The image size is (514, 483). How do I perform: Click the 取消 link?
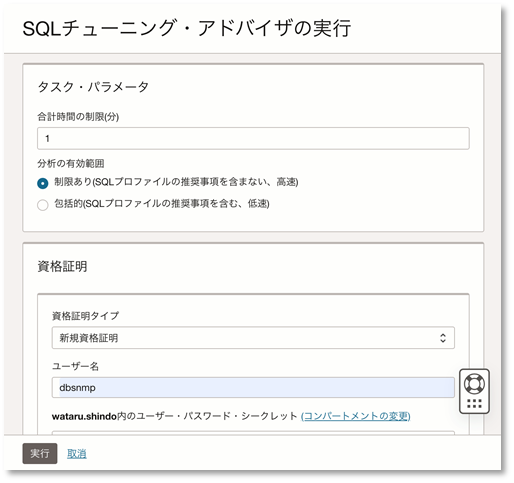click(x=77, y=454)
